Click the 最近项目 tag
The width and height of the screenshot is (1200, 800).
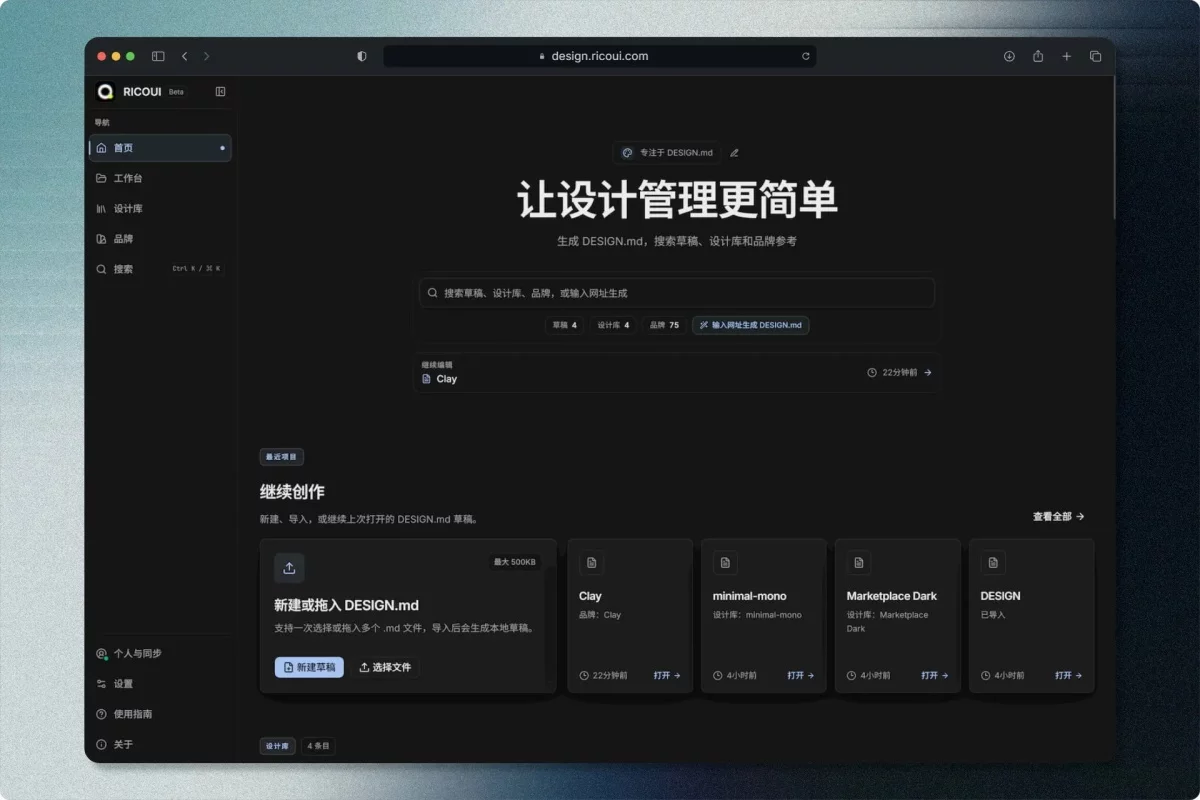[282, 457]
